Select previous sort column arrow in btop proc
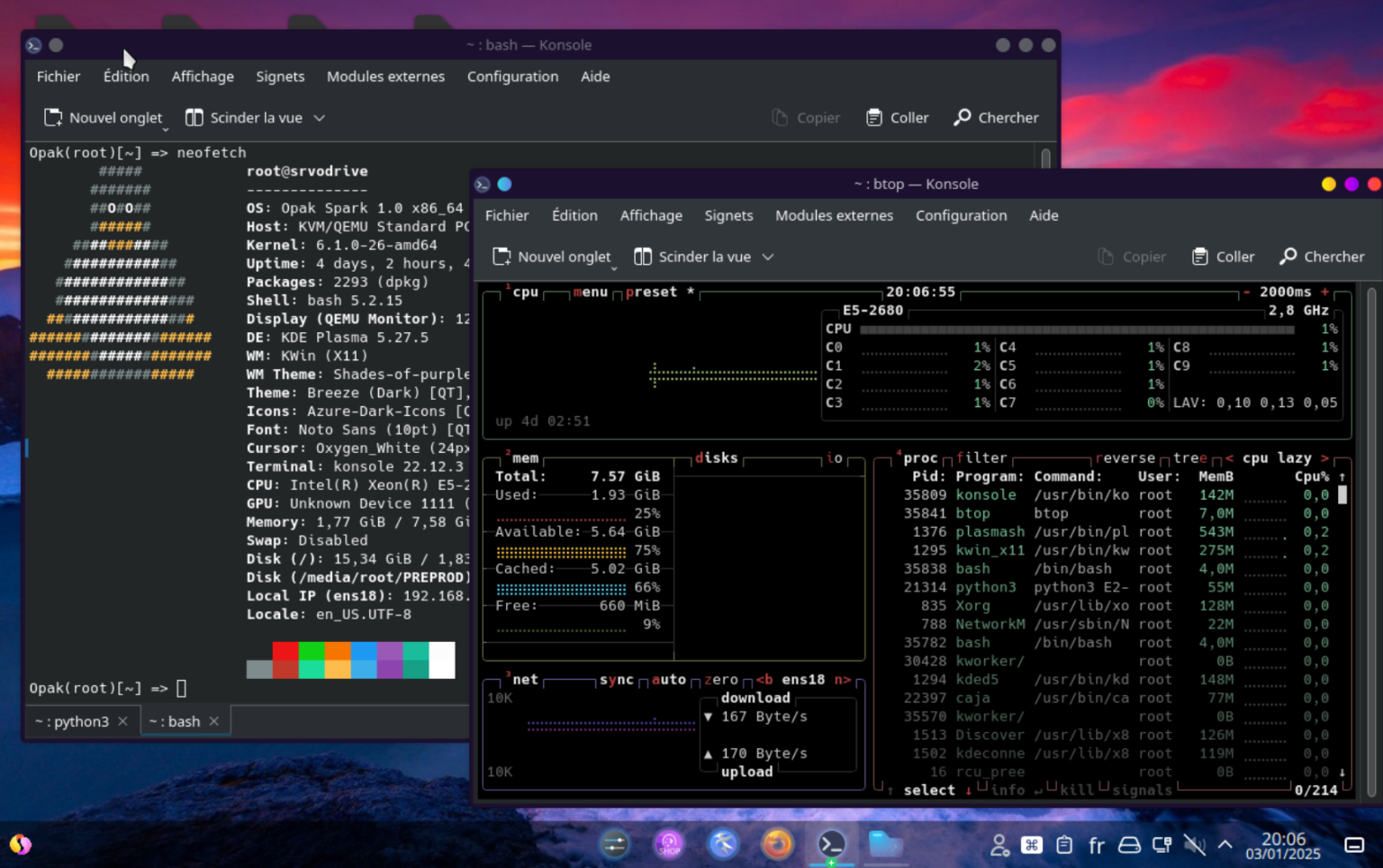1383x868 pixels. point(1229,457)
